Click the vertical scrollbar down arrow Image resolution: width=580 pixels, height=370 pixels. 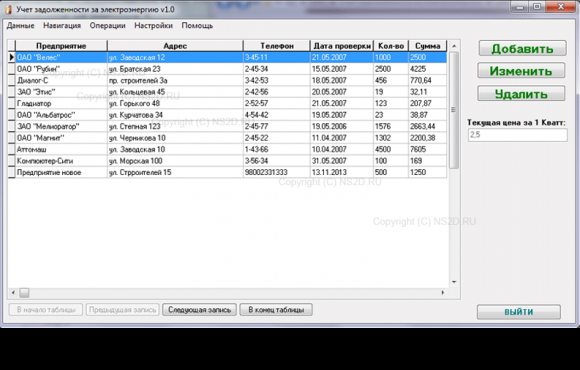(x=454, y=282)
